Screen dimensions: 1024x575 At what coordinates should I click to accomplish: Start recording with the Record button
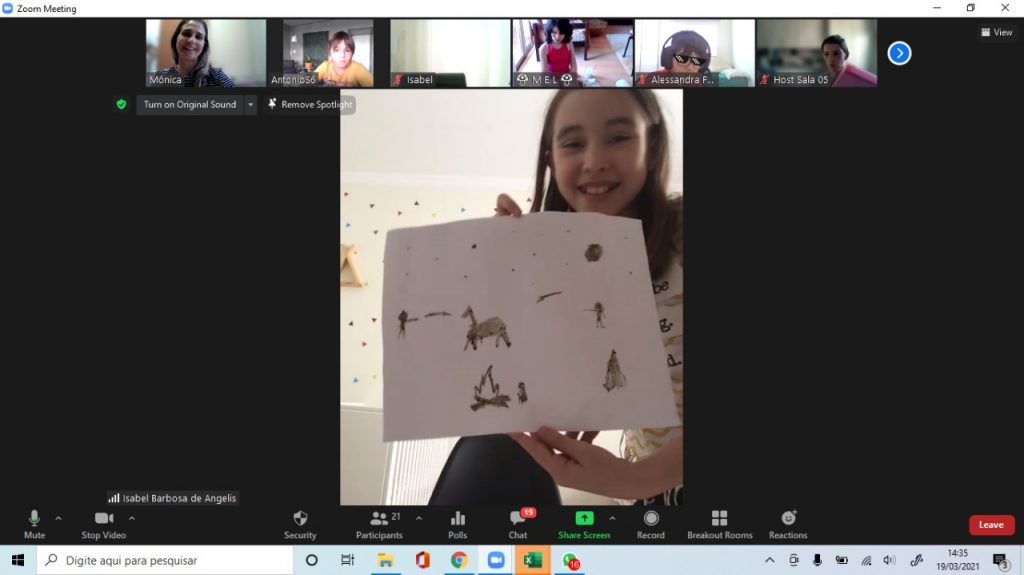pyautogui.click(x=650, y=525)
